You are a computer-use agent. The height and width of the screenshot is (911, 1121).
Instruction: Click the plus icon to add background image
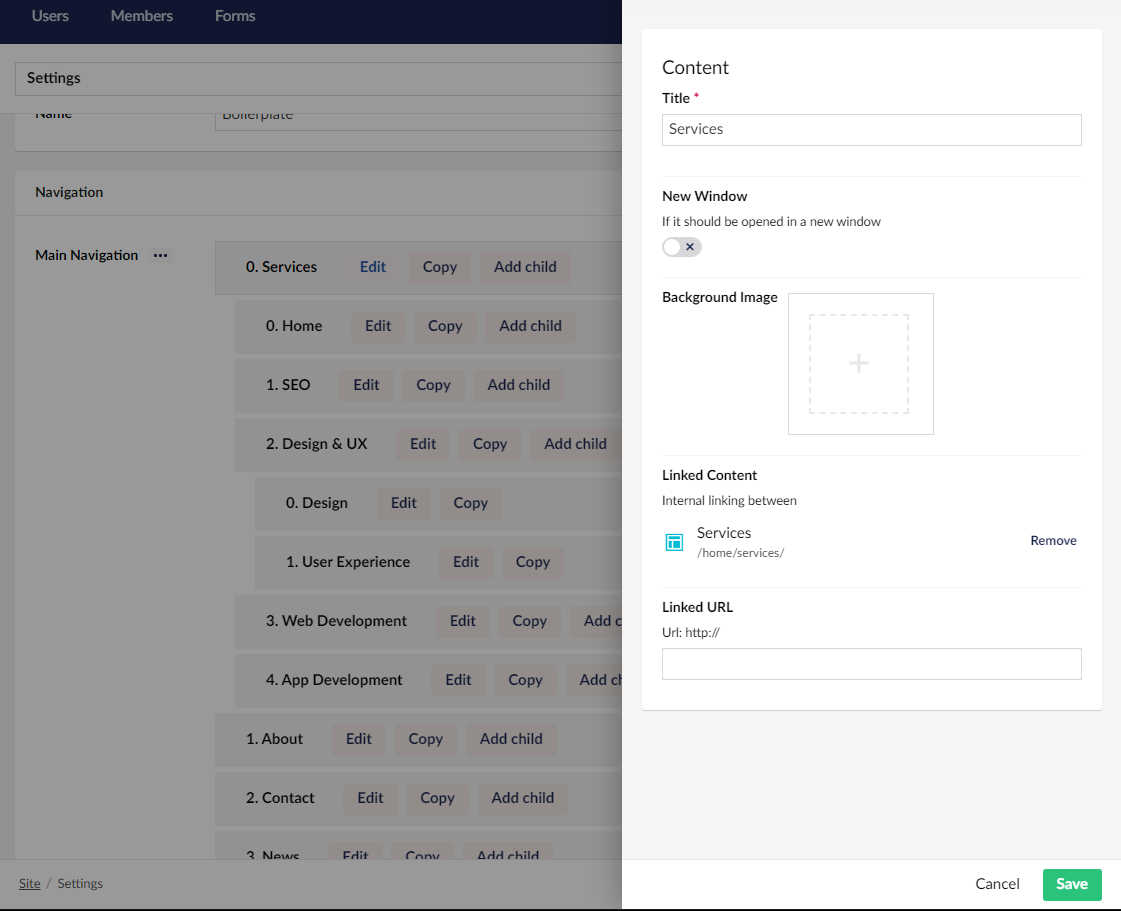[859, 363]
